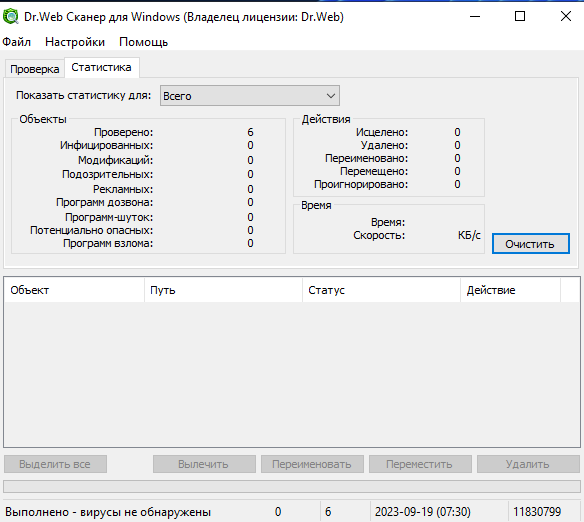Click the Перемещено label

click(374, 171)
